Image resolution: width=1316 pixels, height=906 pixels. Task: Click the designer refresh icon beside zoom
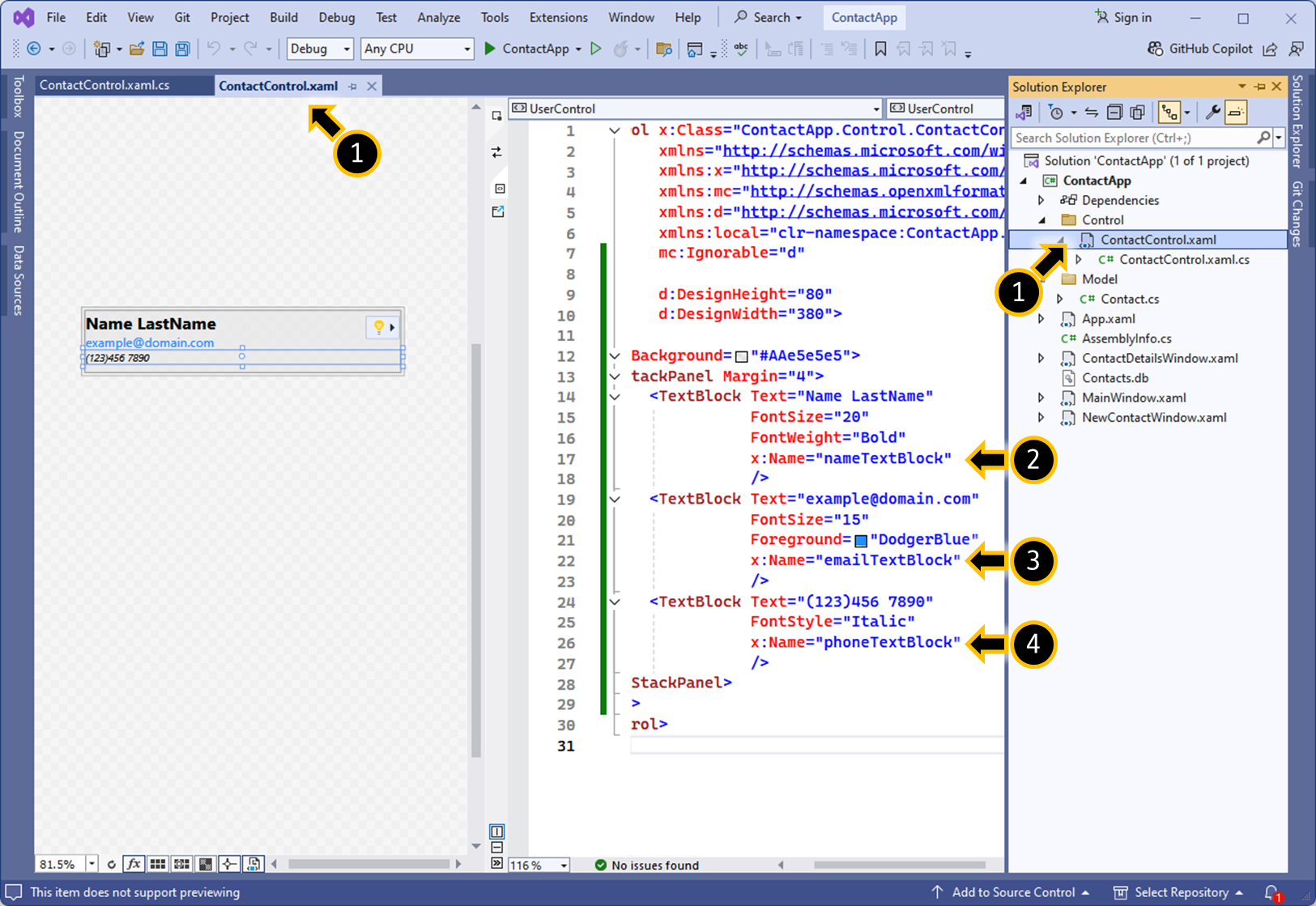point(111,865)
